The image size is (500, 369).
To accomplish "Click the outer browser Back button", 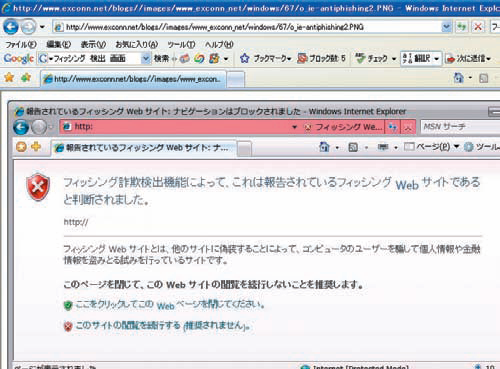I will point(10,27).
